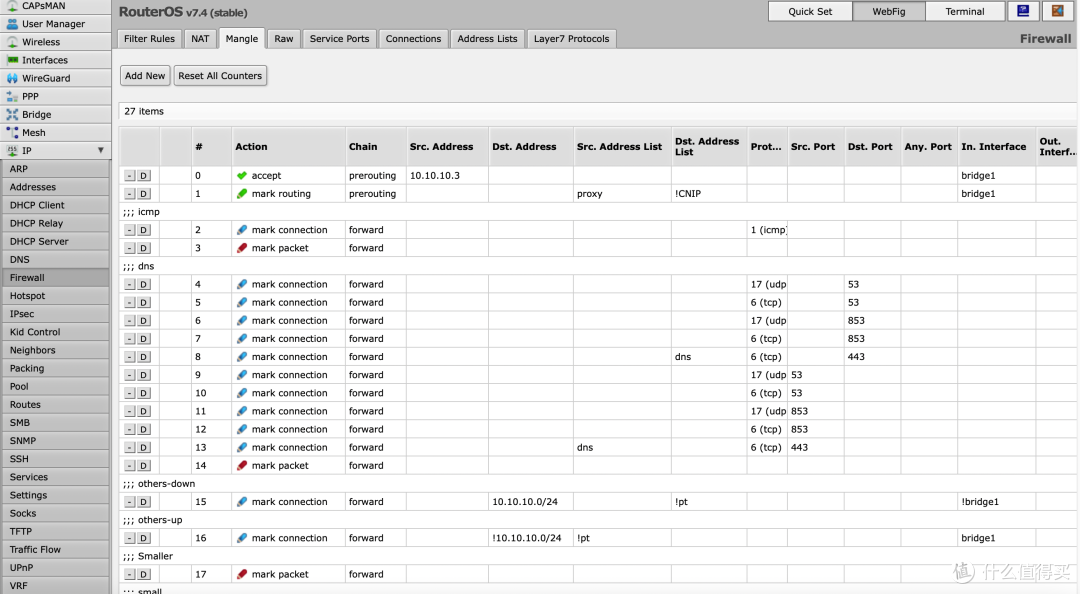Open DNS in IP submenu
Viewport: 1080px width, 594px height.
pos(55,259)
